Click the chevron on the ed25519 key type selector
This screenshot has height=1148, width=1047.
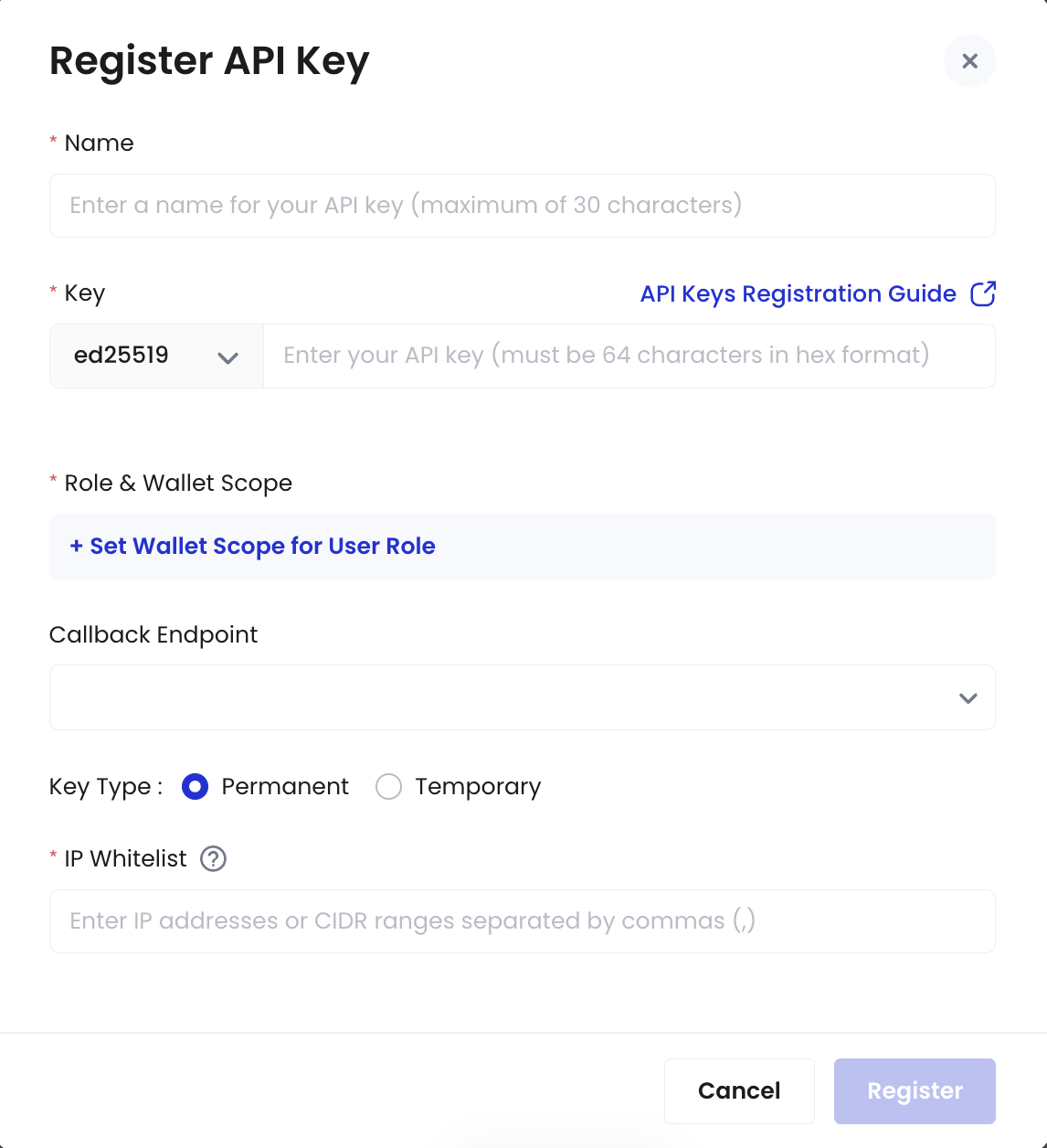click(229, 356)
